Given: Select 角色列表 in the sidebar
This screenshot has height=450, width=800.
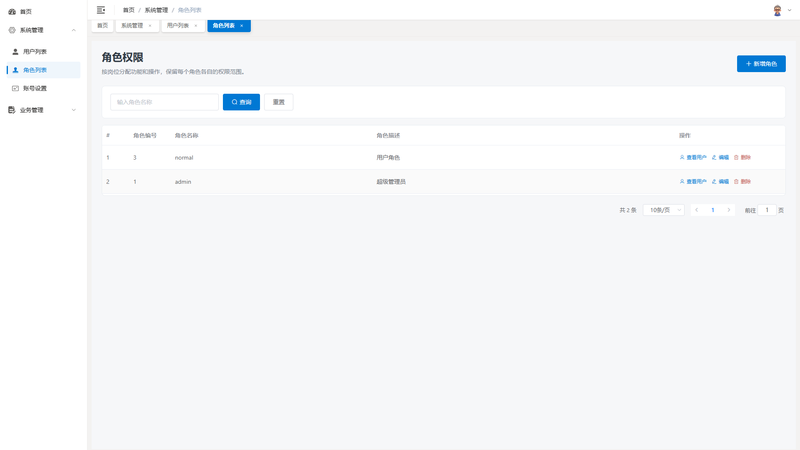Looking at the screenshot, I should point(43,70).
